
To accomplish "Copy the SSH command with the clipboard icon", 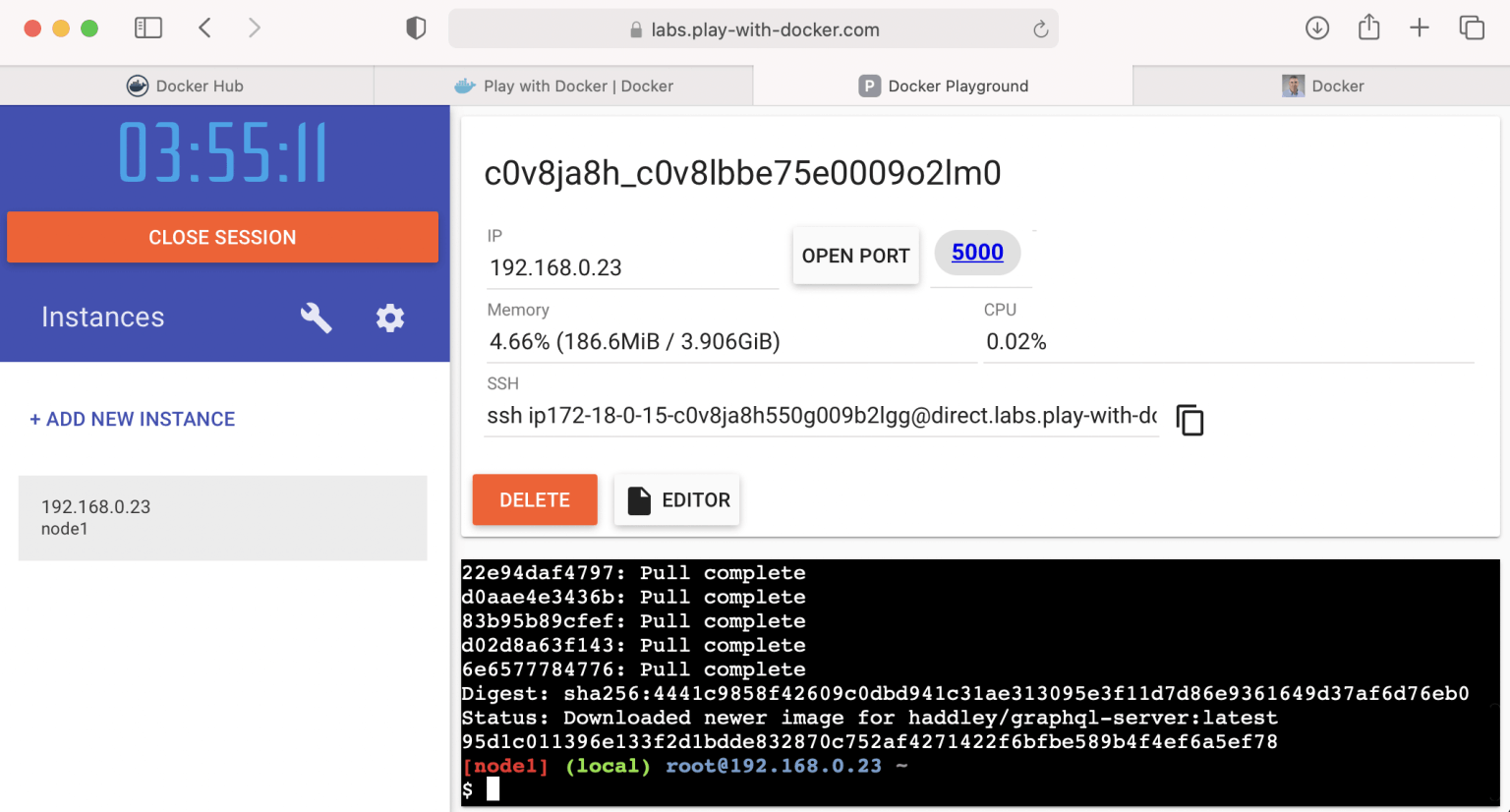I will (x=1190, y=420).
